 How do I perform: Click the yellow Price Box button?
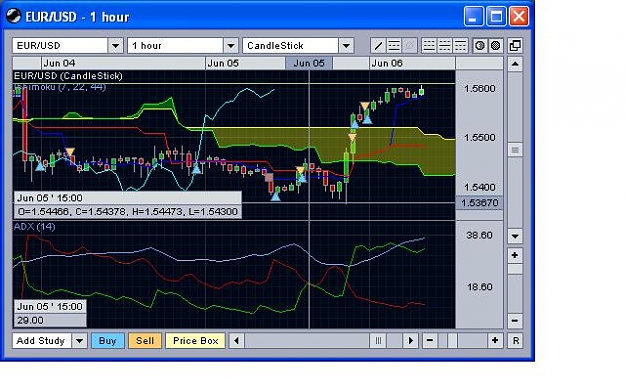(195, 341)
